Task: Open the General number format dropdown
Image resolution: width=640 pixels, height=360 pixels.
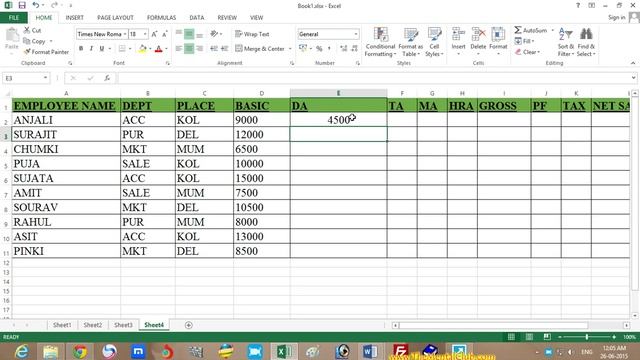Action: 356,34
